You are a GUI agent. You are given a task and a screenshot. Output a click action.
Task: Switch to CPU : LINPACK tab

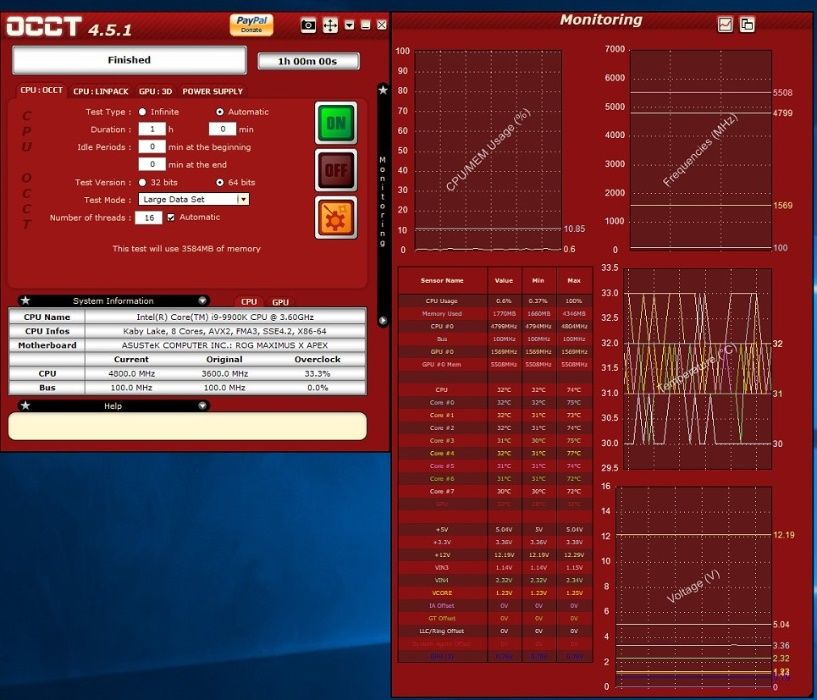(101, 91)
